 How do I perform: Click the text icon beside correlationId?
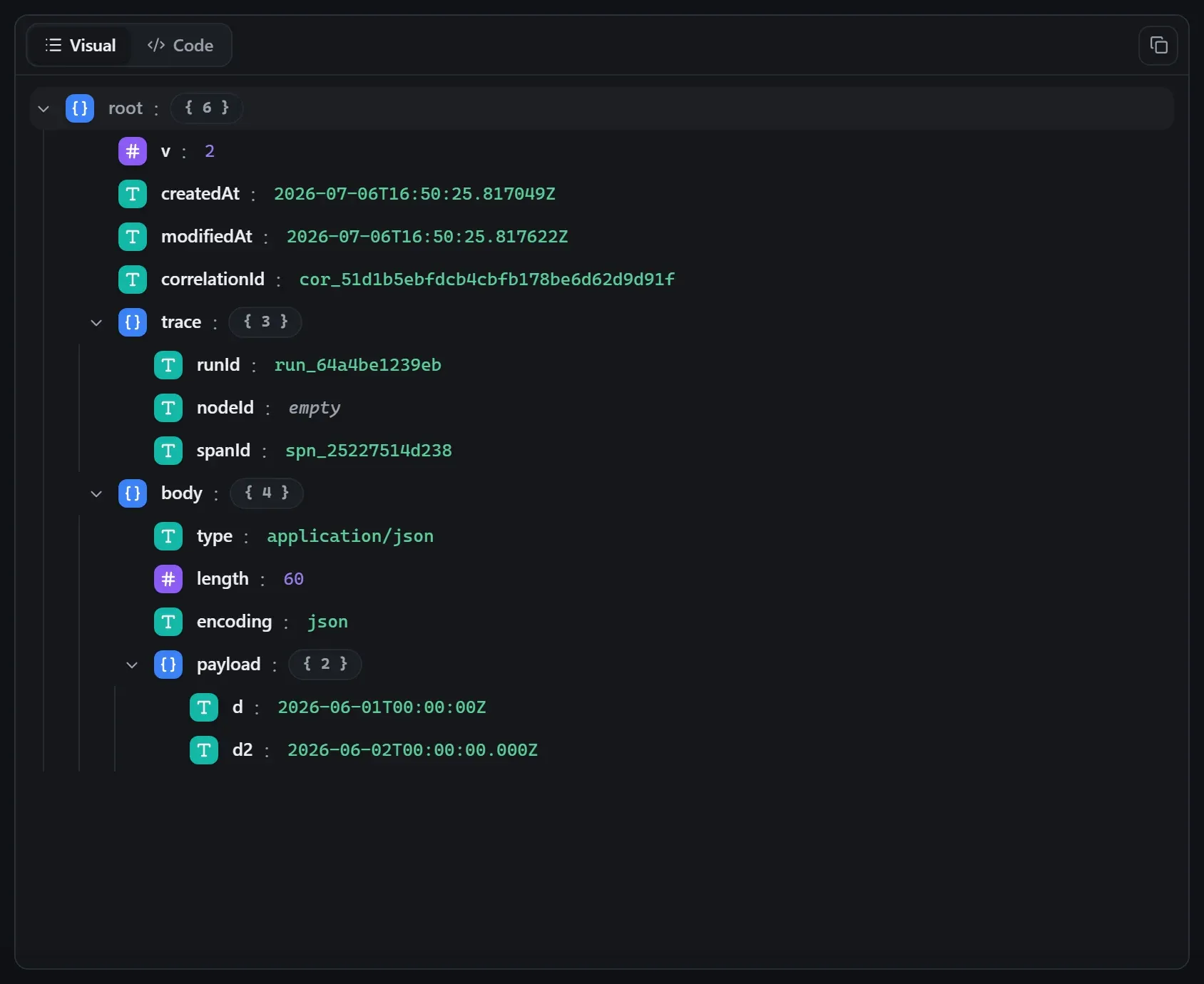(x=133, y=280)
